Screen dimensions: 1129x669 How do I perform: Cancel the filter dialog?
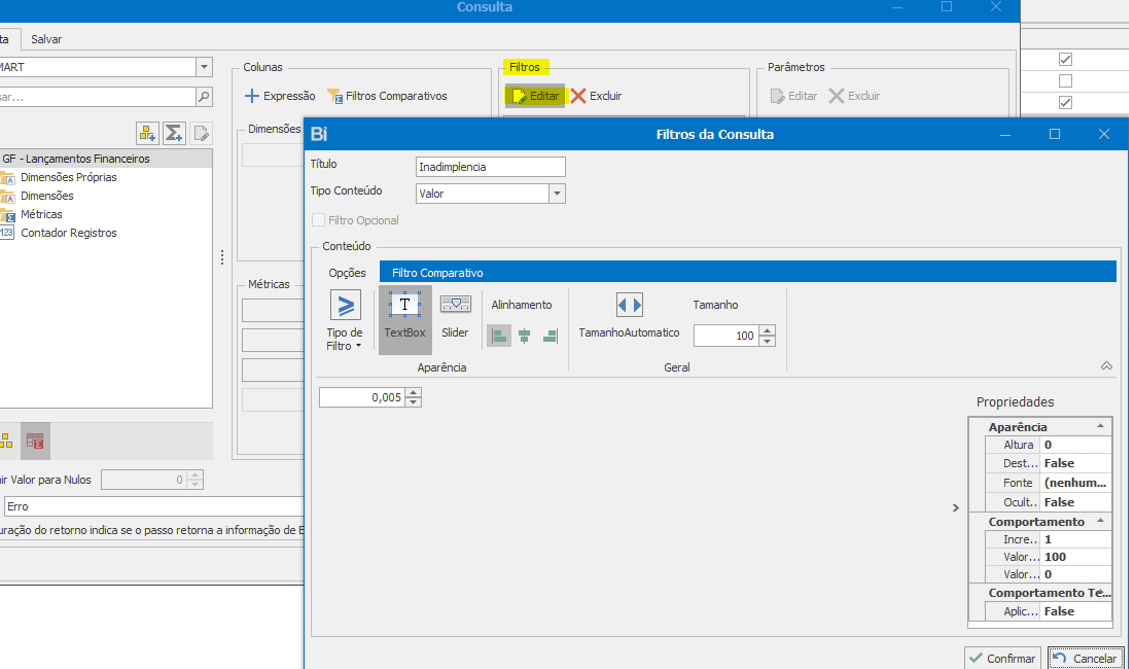pos(1085,658)
